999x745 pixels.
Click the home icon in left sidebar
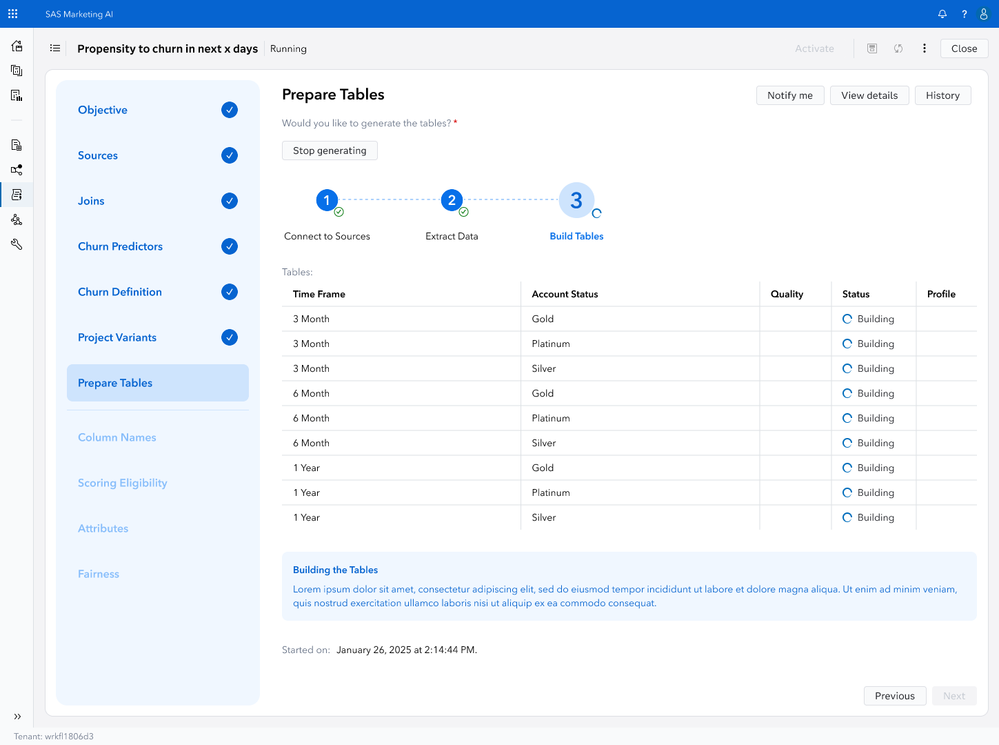[16, 46]
